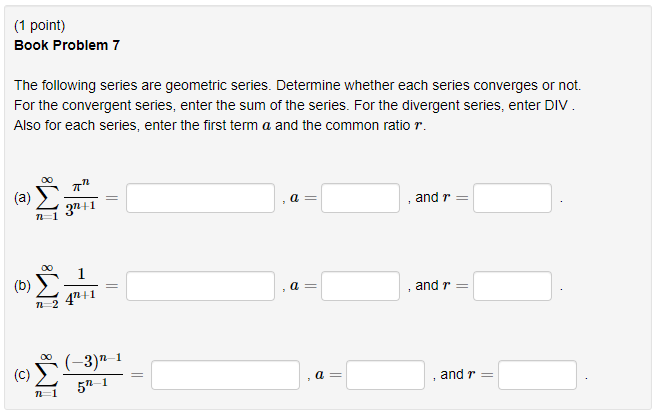Click the 1 over 4^(n+1) series formula
This screenshot has height=415, width=656.
[67, 287]
